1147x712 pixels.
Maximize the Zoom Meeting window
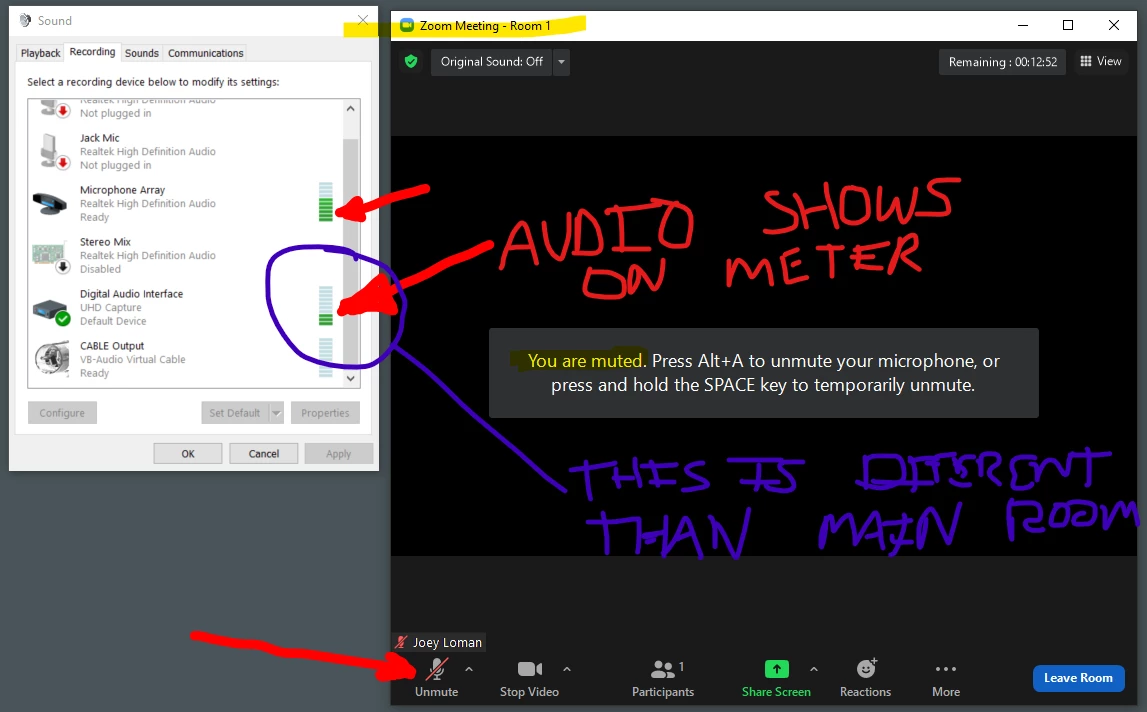tap(1068, 26)
